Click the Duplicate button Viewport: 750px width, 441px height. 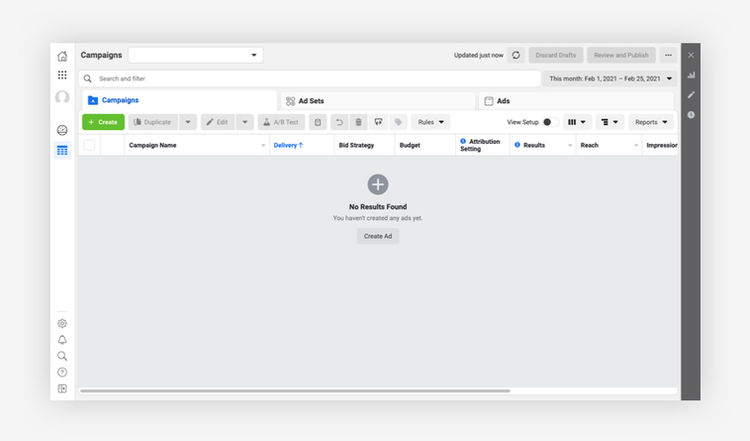pos(153,122)
